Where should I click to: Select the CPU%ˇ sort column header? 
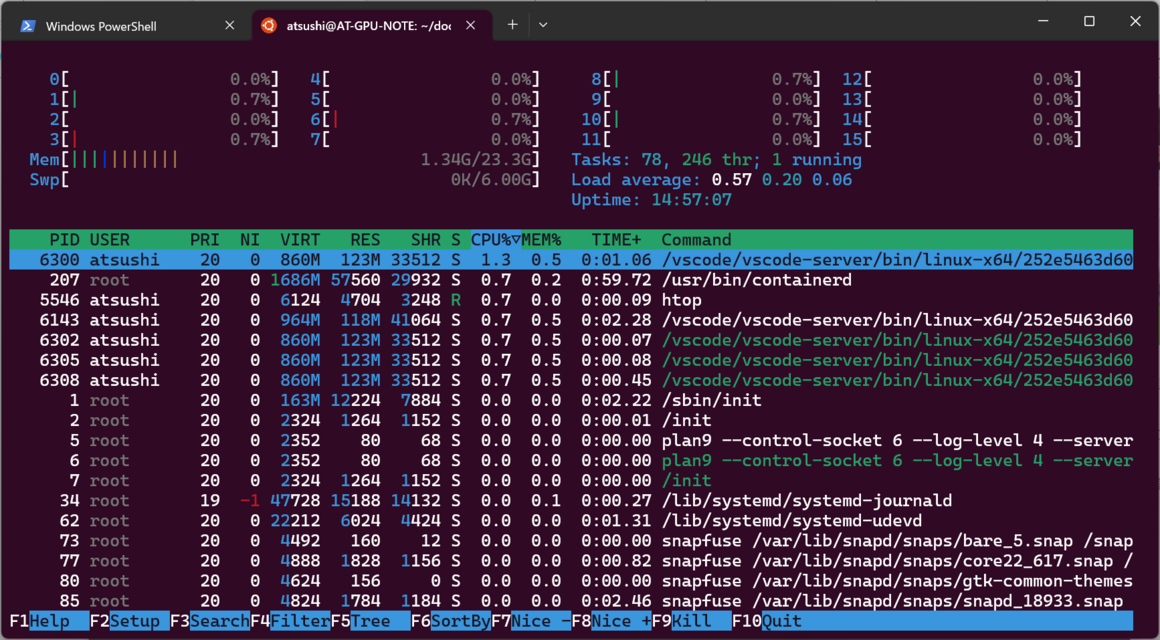coord(494,239)
